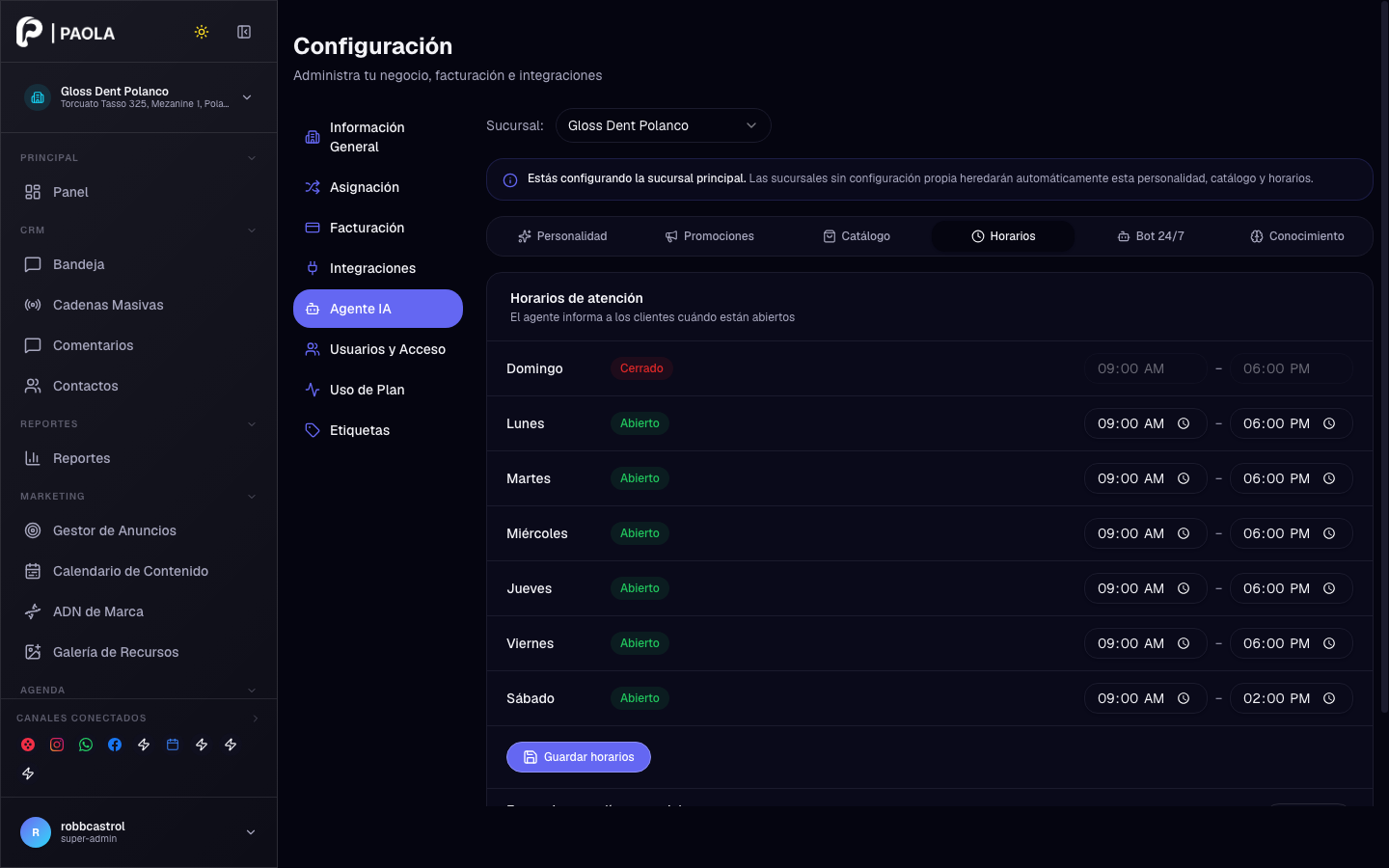
Task: Go to Facturación settings section
Action: pos(378,228)
